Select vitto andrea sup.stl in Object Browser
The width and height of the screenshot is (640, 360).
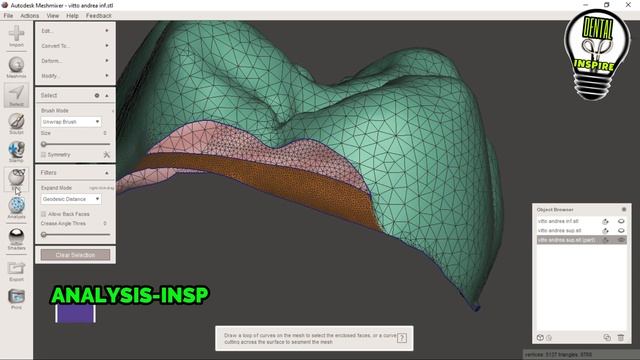(560, 231)
